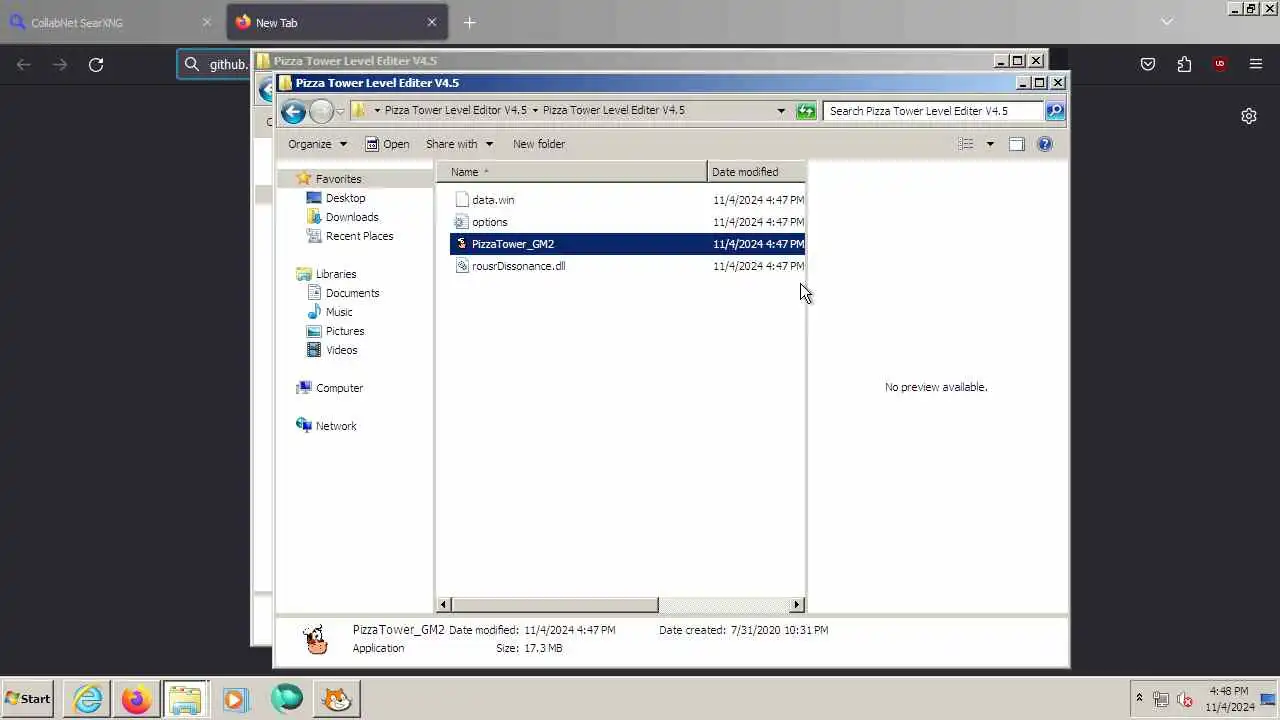Click the Search Pizza Tower Level Editor field
This screenshot has width=1280, height=720.
pyautogui.click(x=933, y=111)
